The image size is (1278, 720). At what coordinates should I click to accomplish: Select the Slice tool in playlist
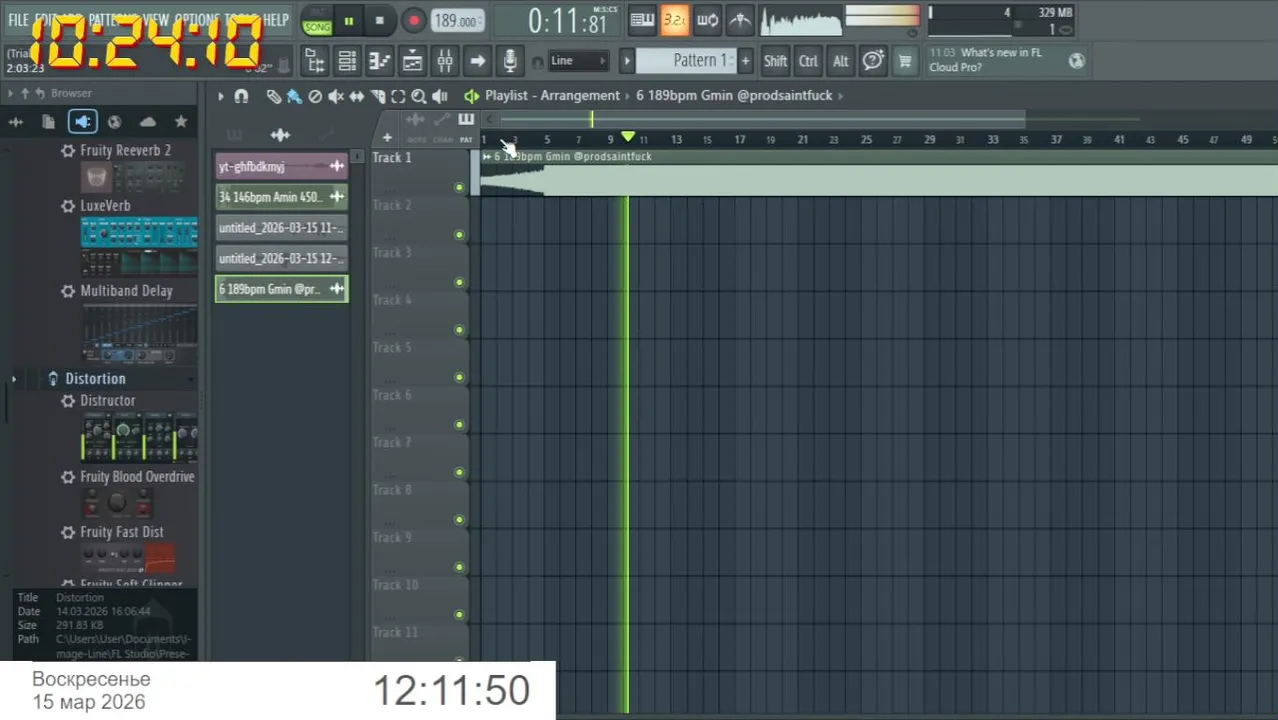click(378, 96)
